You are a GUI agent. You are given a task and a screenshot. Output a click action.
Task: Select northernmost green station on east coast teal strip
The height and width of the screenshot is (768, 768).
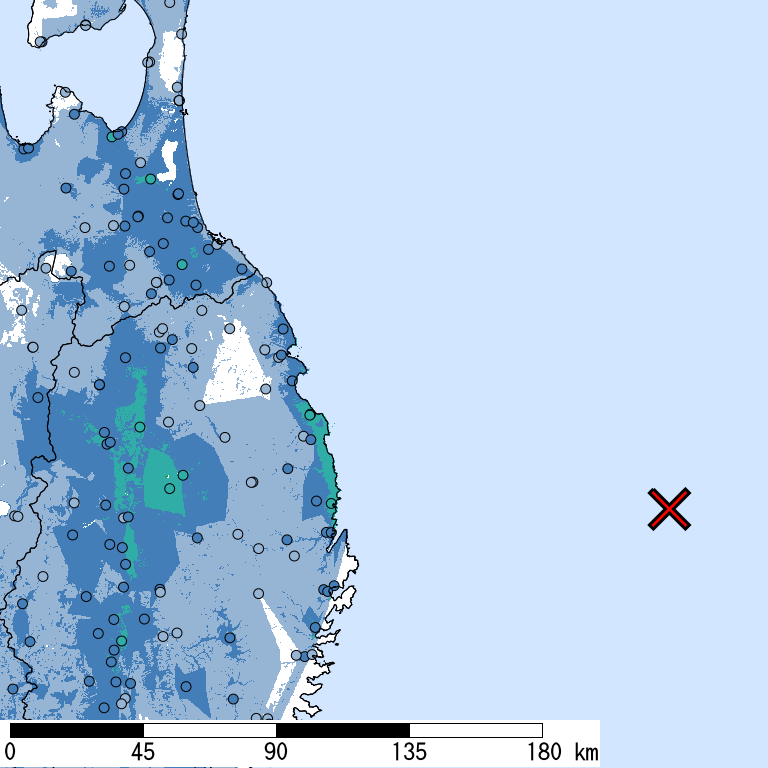(x=310, y=415)
